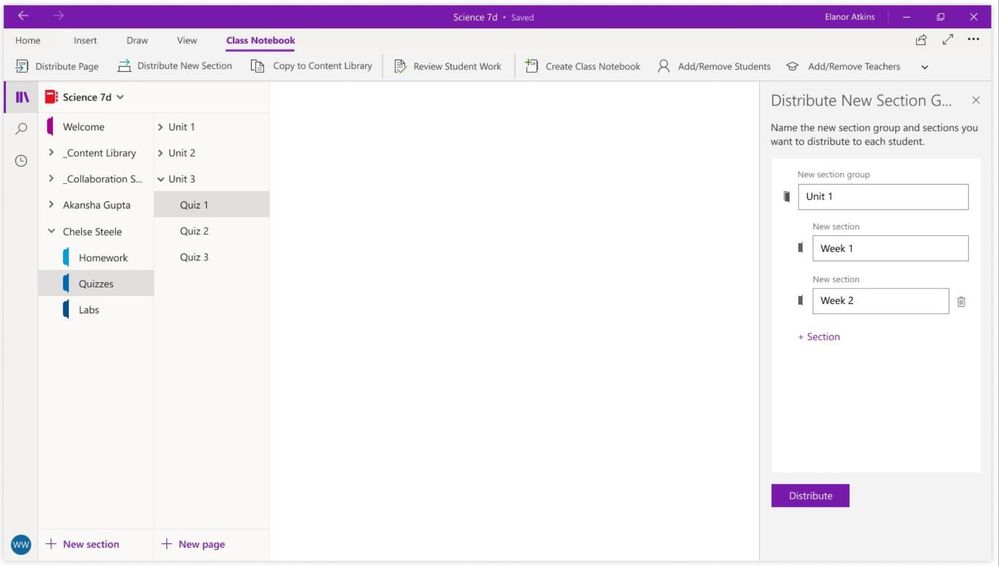Viewport: 999px width, 566px height.
Task: Click the back arrow in title bar
Action: pyautogui.click(x=23, y=16)
